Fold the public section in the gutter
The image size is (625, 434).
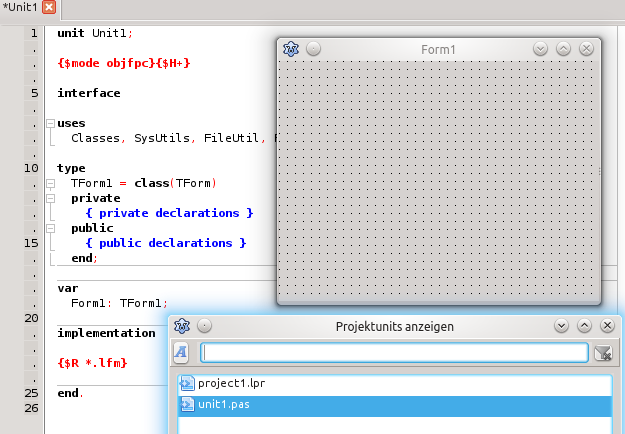point(50,229)
